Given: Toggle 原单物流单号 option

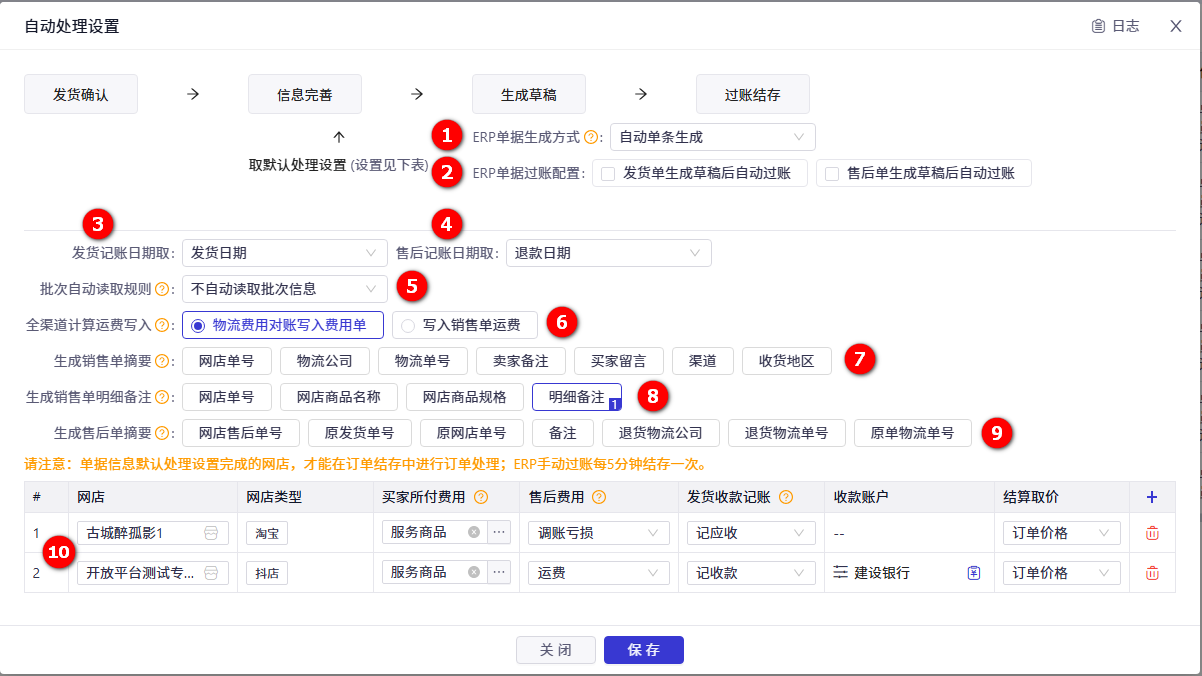Looking at the screenshot, I should 912,433.
